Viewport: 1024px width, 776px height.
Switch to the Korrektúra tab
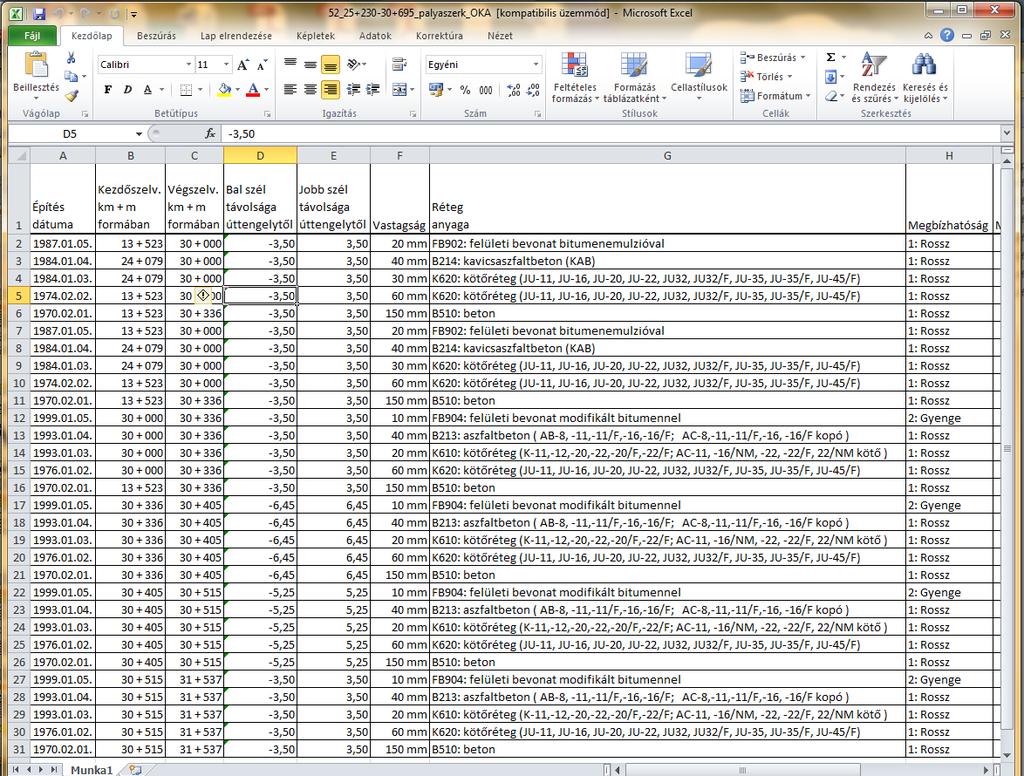439,36
